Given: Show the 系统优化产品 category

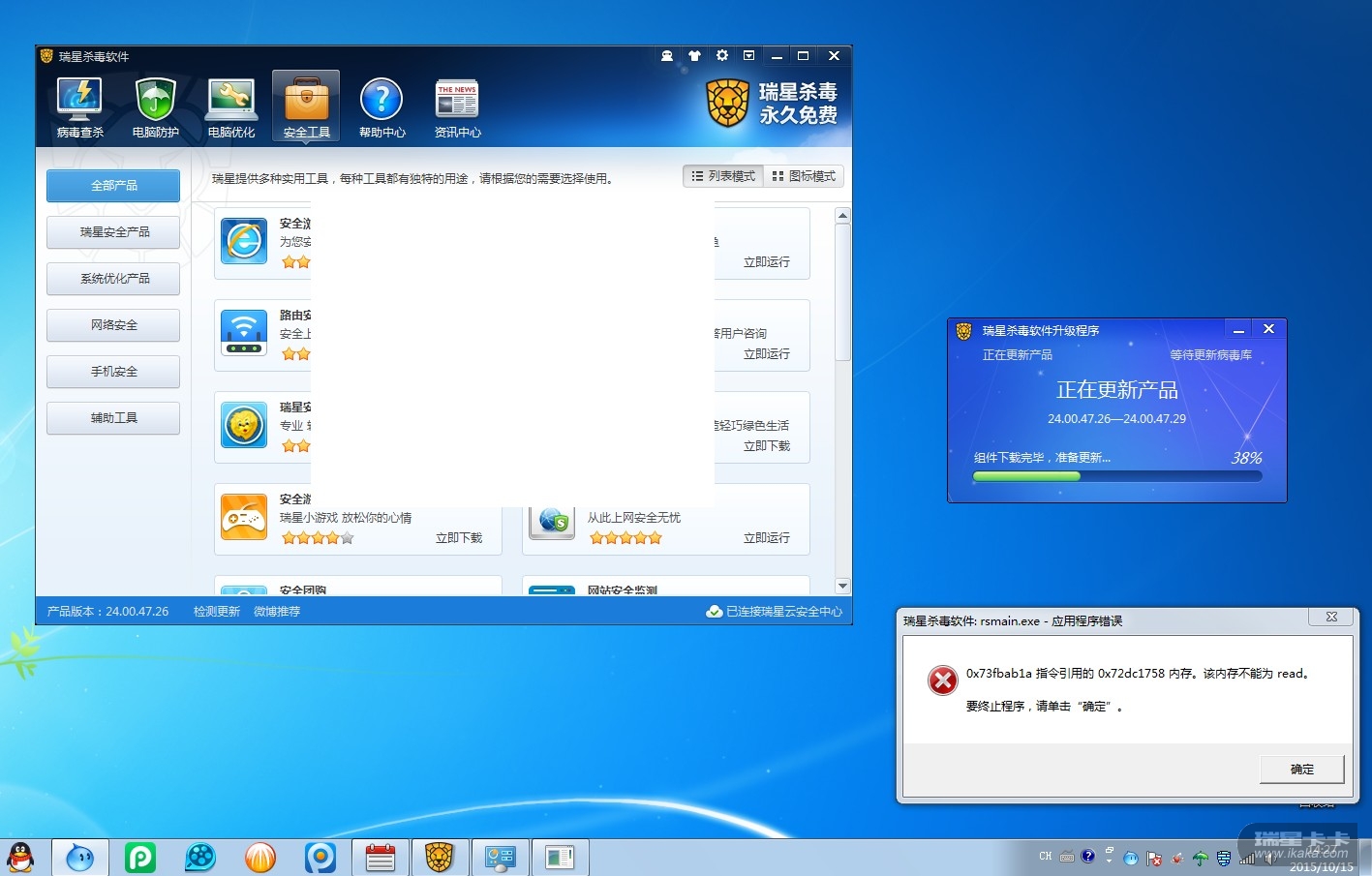Looking at the screenshot, I should pyautogui.click(x=113, y=279).
